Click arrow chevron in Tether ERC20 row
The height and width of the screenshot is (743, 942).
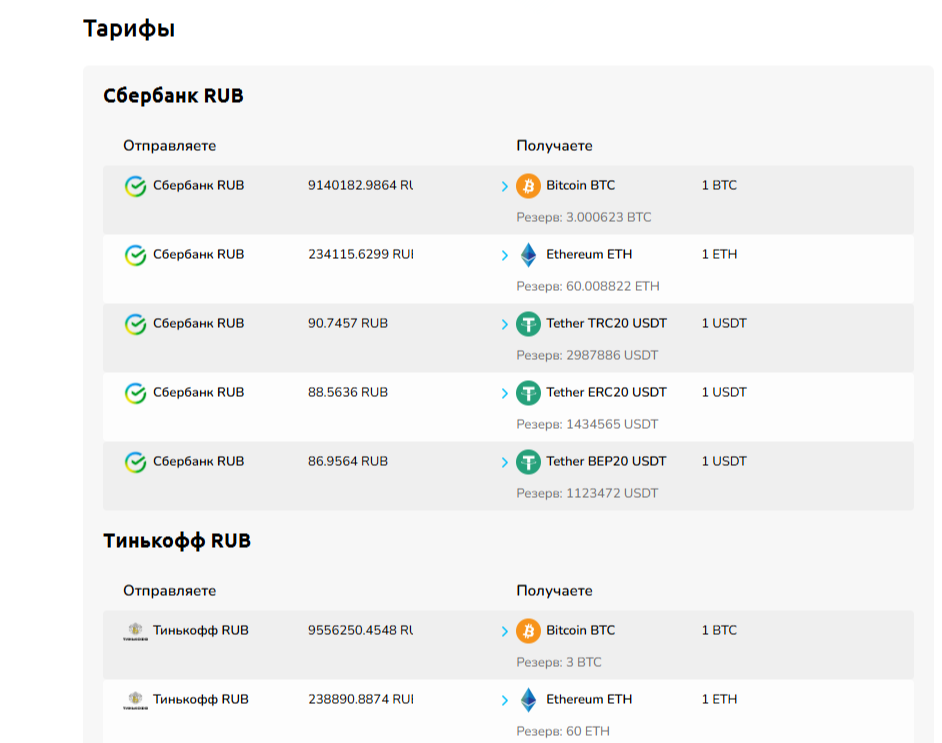(x=505, y=394)
